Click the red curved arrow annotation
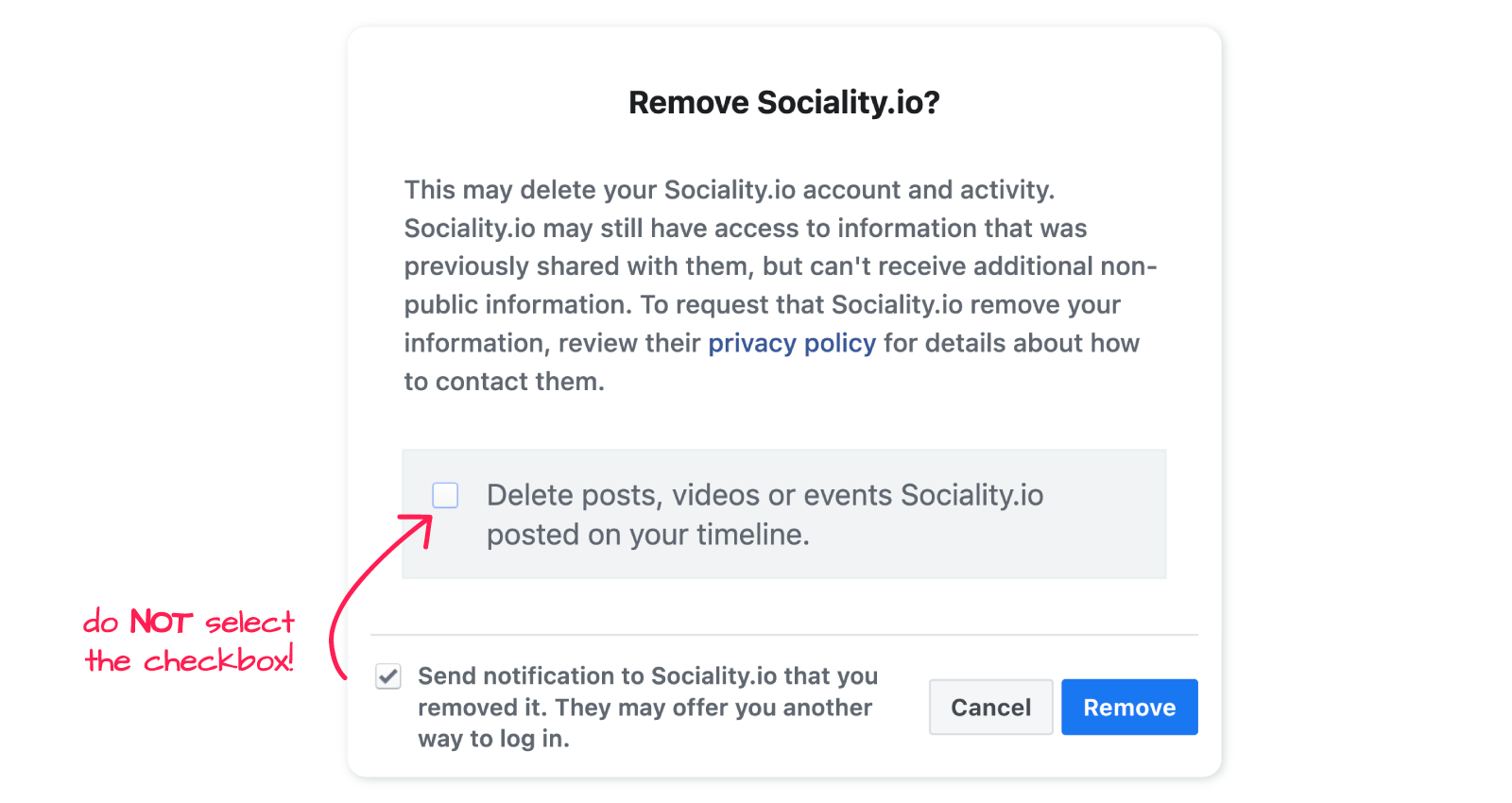Screen dimensions: 1512x803 click(x=379, y=595)
